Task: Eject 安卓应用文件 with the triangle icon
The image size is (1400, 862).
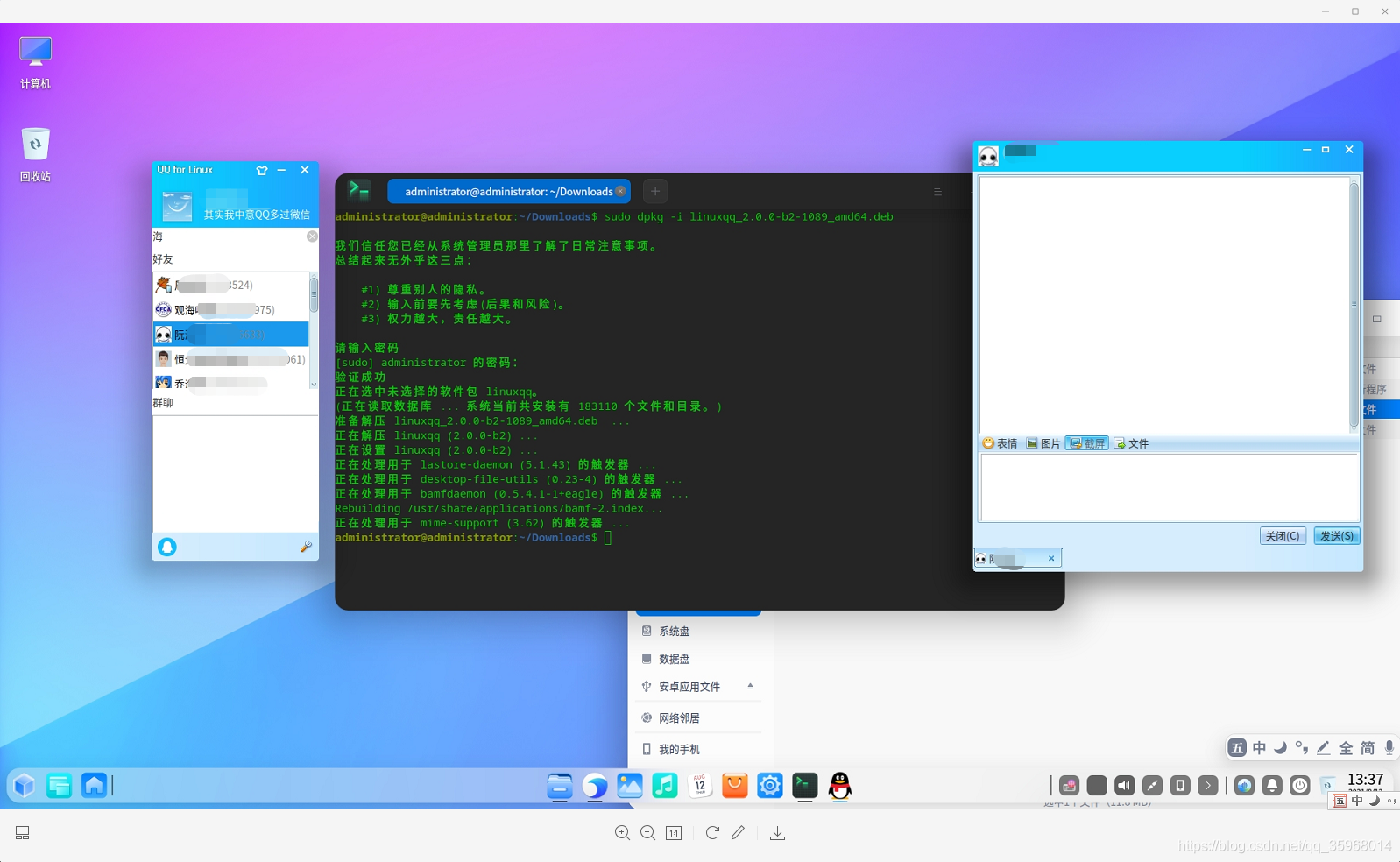Action: click(750, 687)
